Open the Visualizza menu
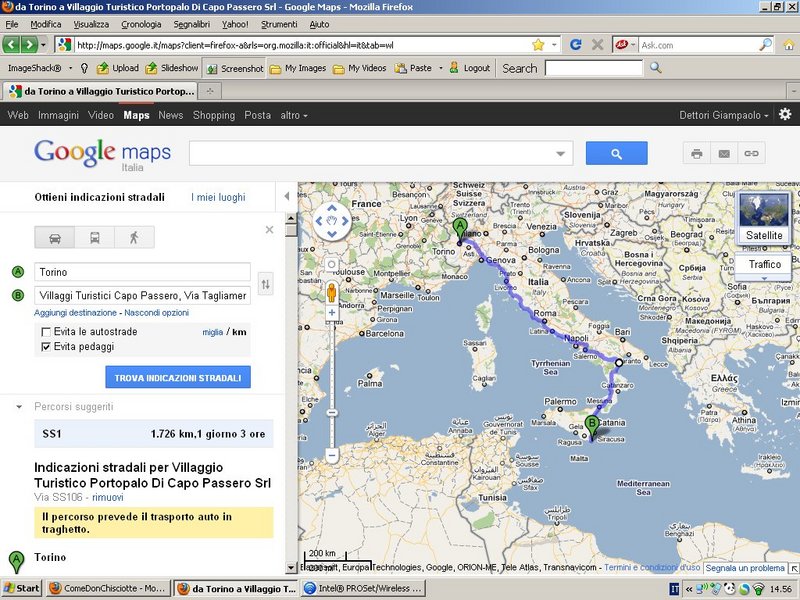Screen dimensions: 800x600 tap(91, 24)
